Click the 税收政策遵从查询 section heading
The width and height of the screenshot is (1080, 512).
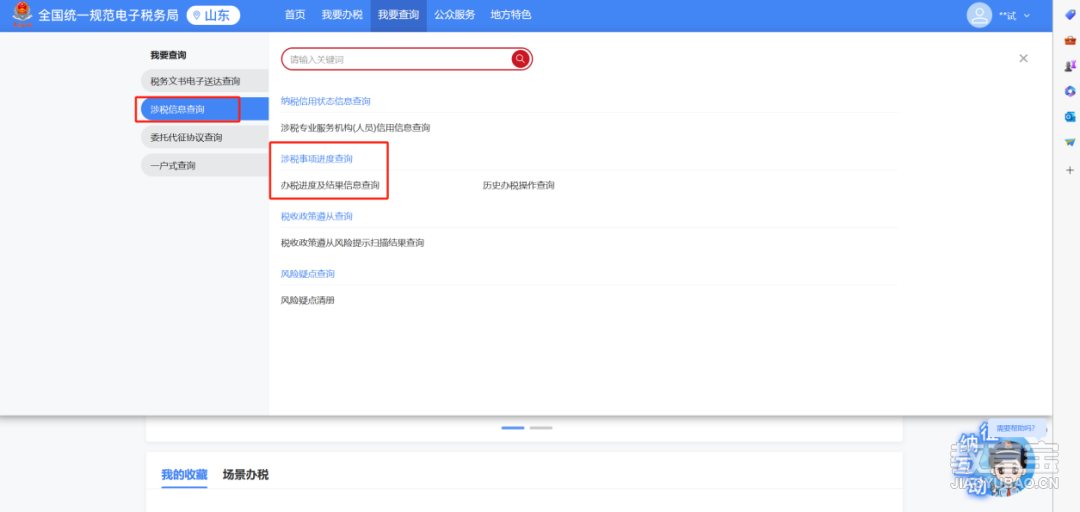(317, 216)
